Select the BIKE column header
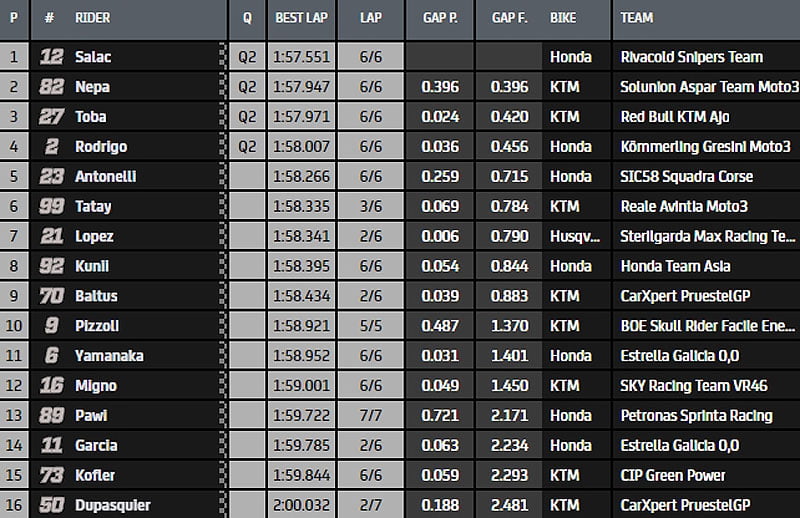The width and height of the screenshot is (800, 518). point(570,17)
